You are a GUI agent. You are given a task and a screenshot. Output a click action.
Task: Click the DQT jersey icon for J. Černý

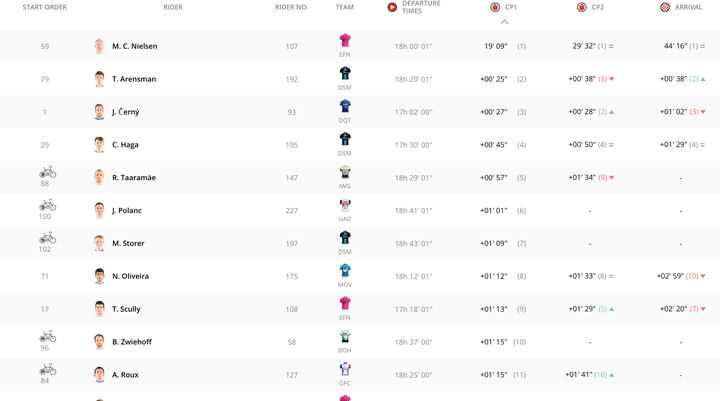tap(345, 106)
